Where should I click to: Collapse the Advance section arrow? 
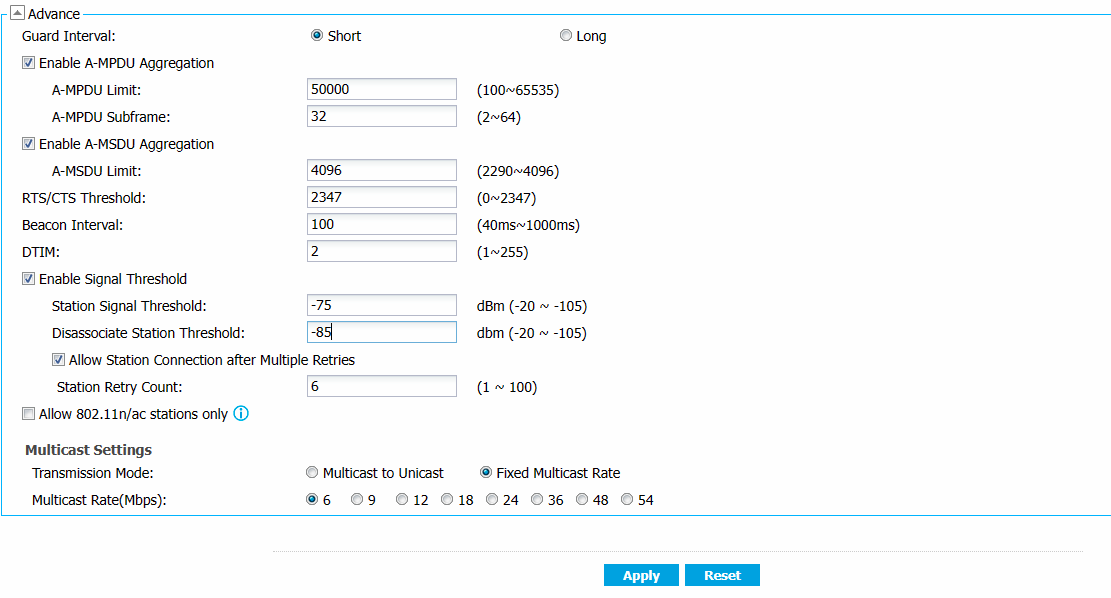click(16, 14)
